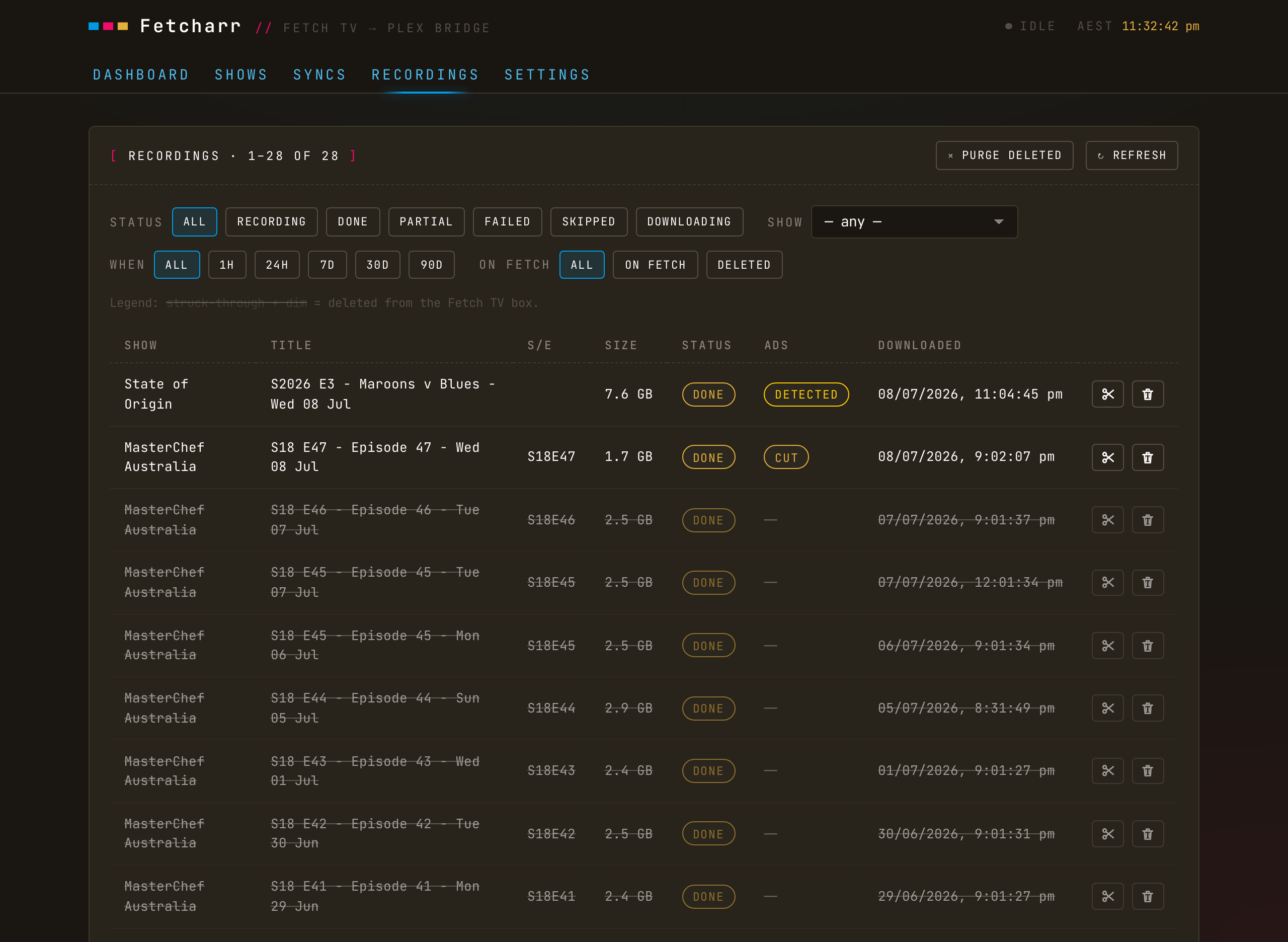Click scissors icon for S18E42 row
This screenshot has height=942, width=1288.
tap(1107, 834)
